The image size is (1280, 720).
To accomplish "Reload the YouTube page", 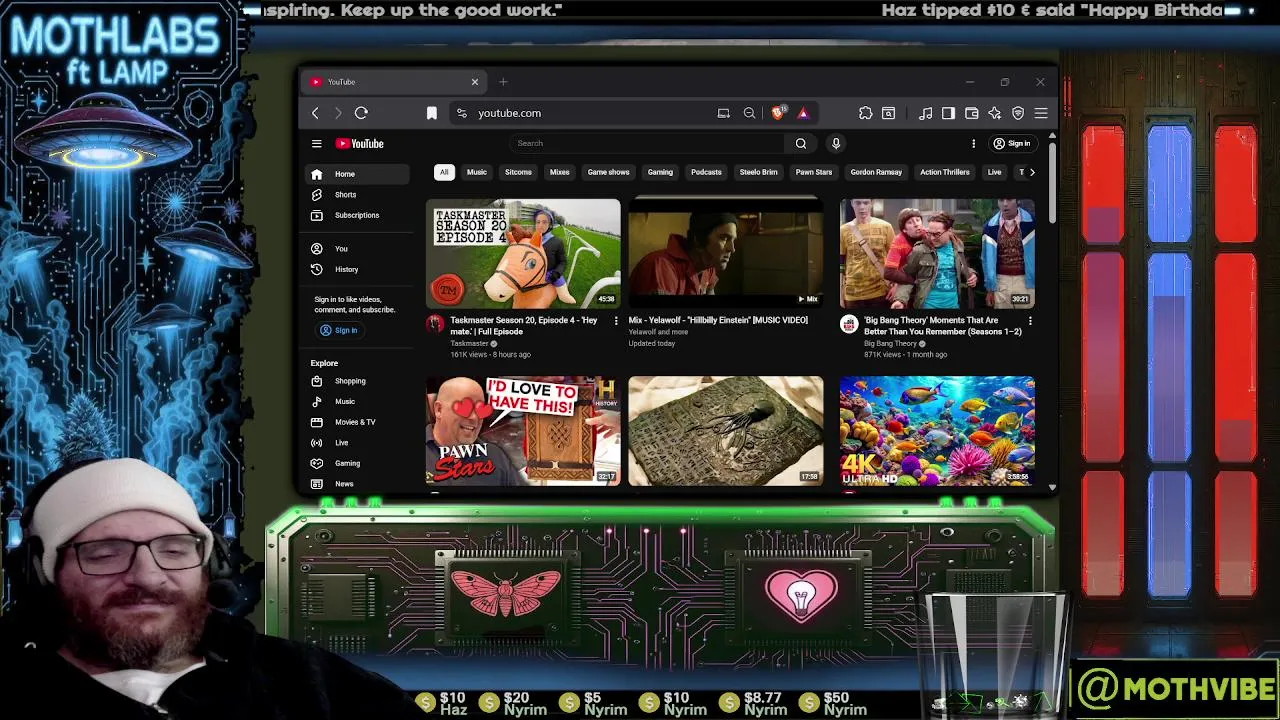I will tap(361, 113).
